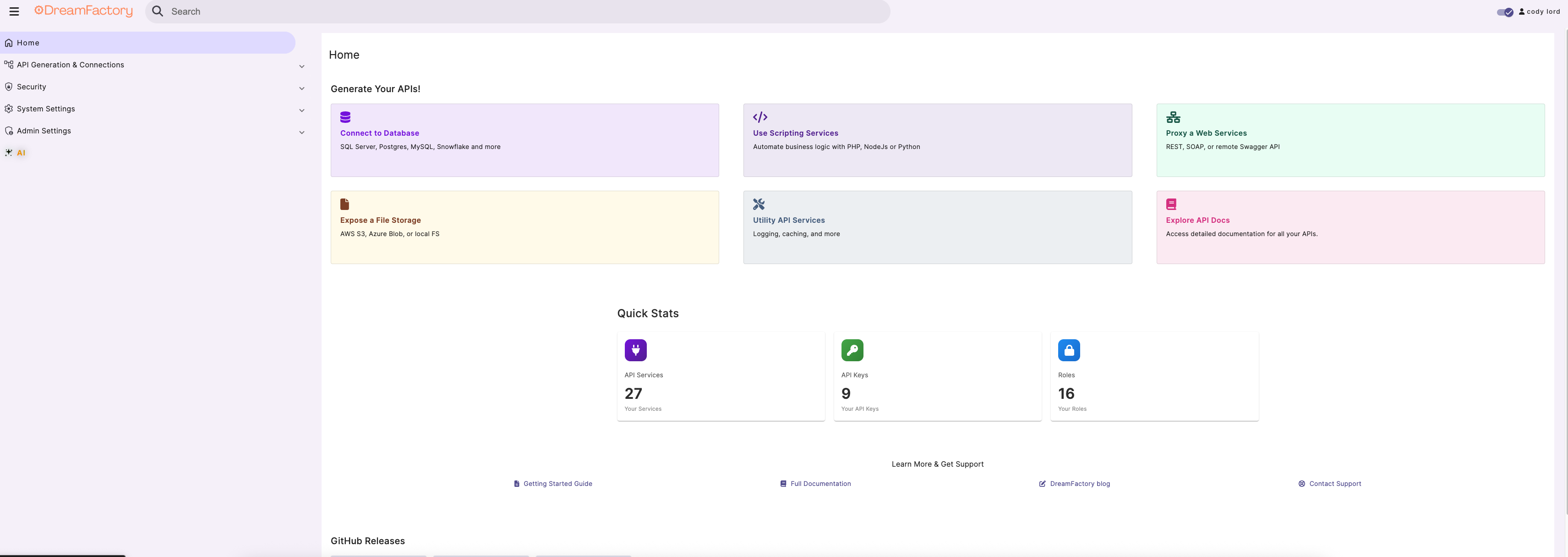The image size is (1568, 557).
Task: Click the tools icon on Utility API Services
Action: pyautogui.click(x=759, y=204)
